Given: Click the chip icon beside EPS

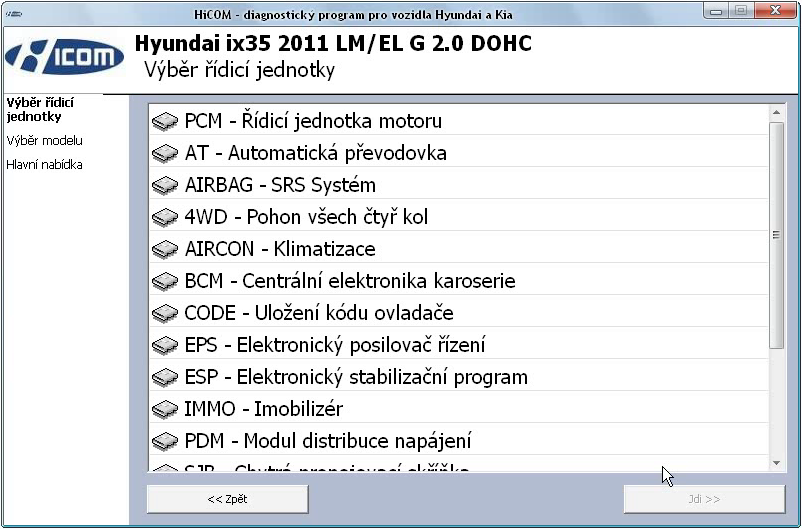Looking at the screenshot, I should coord(165,345).
